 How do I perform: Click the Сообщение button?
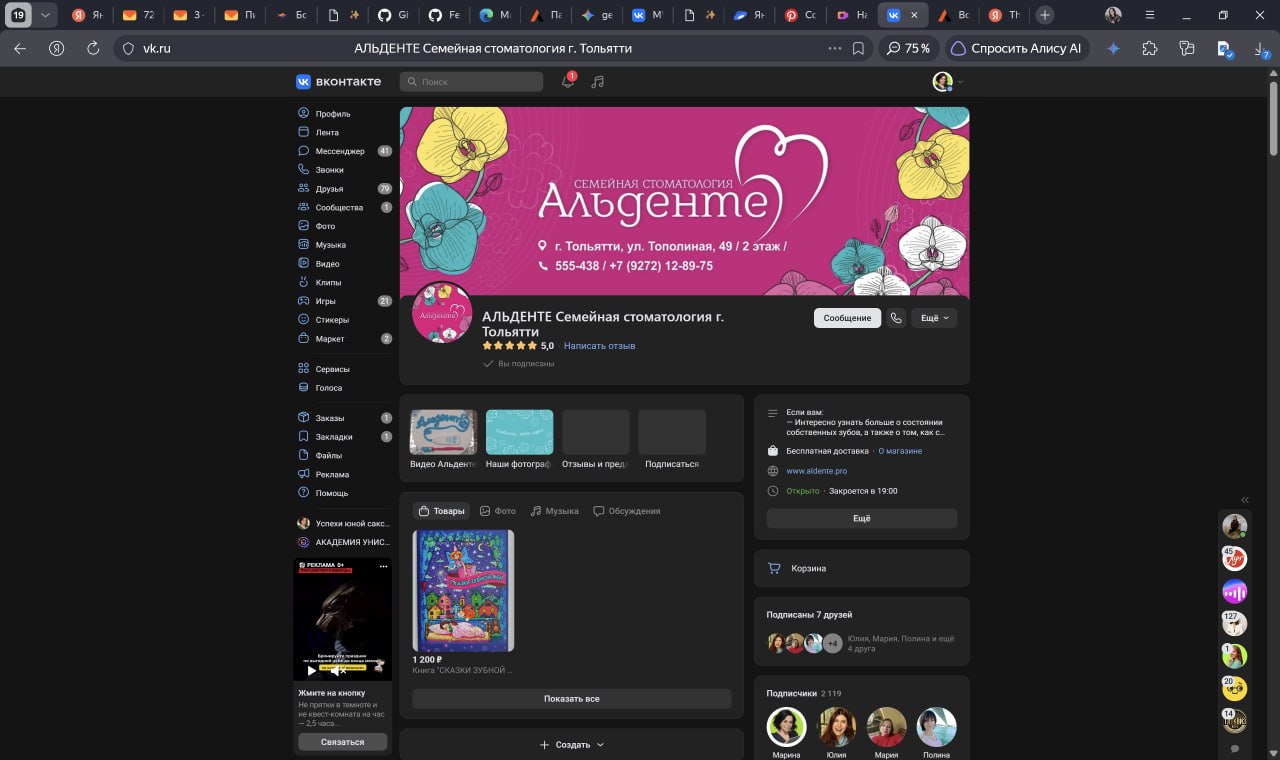tap(847, 318)
